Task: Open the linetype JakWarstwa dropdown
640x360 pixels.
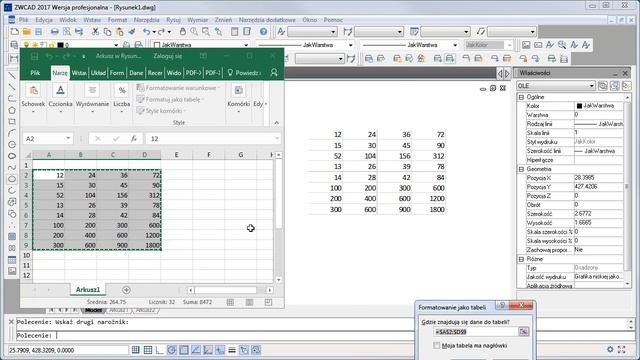Action: click(x=350, y=45)
